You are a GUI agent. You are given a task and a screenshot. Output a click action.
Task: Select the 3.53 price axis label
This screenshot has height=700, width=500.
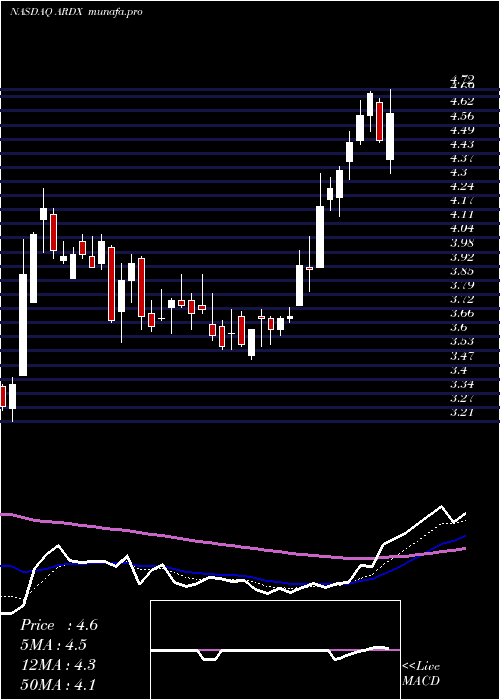point(462,342)
